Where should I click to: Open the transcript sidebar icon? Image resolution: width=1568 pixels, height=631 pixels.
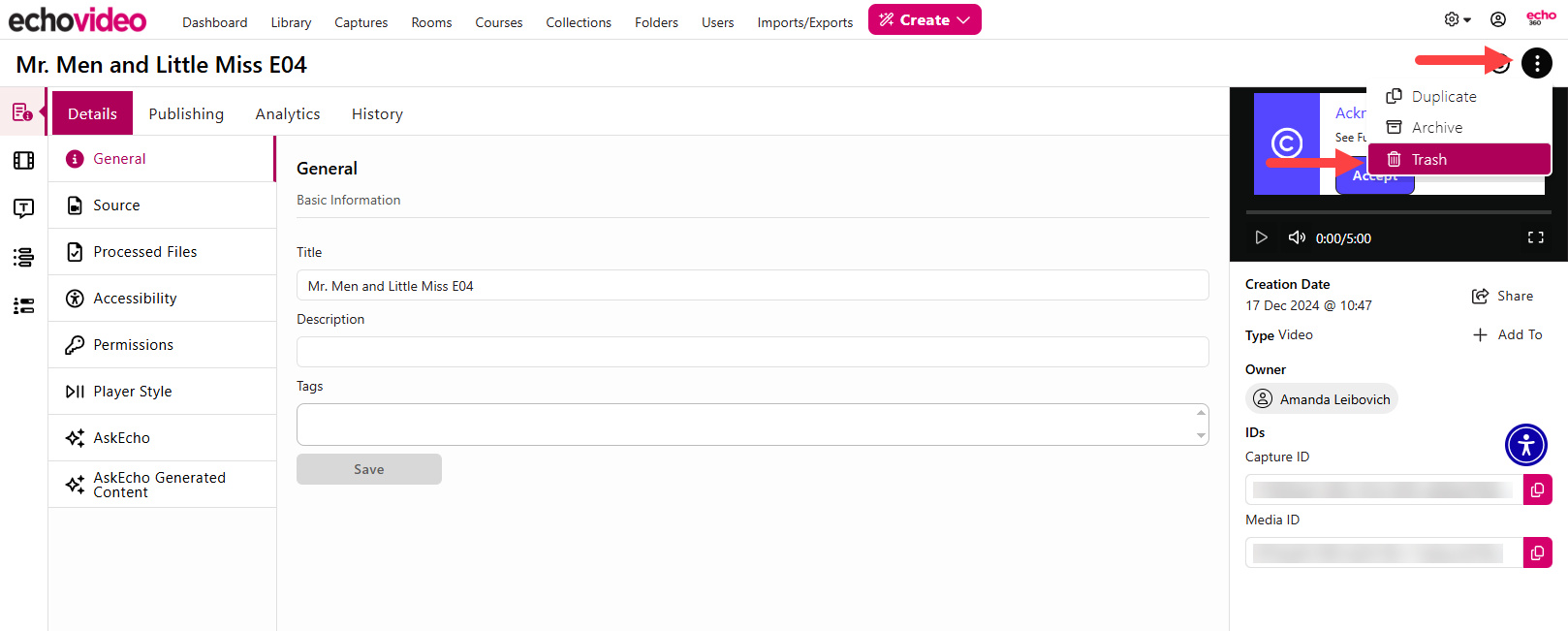23,208
